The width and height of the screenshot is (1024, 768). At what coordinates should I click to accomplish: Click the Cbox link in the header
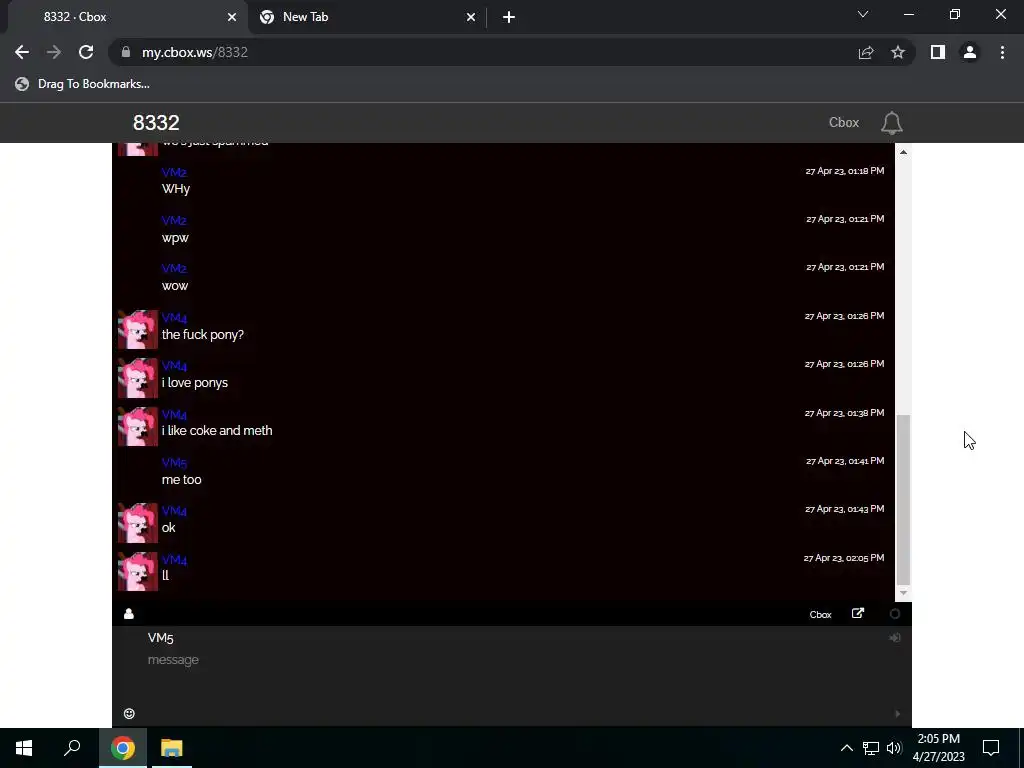point(844,123)
